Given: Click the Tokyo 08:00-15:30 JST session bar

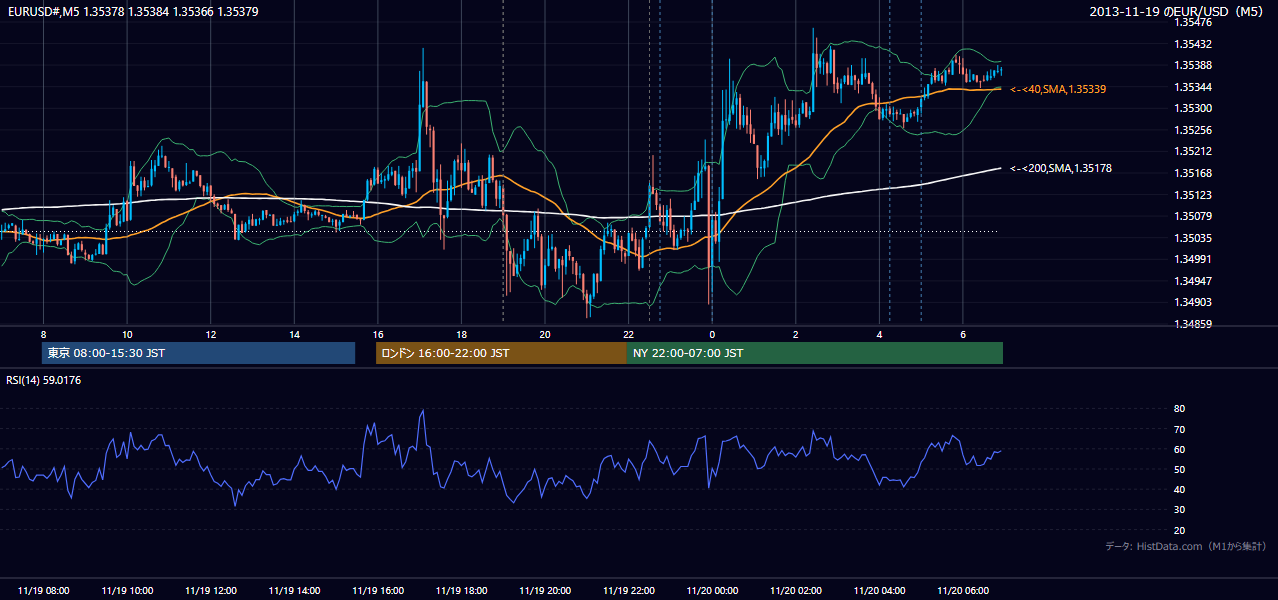Looking at the screenshot, I should tap(198, 353).
